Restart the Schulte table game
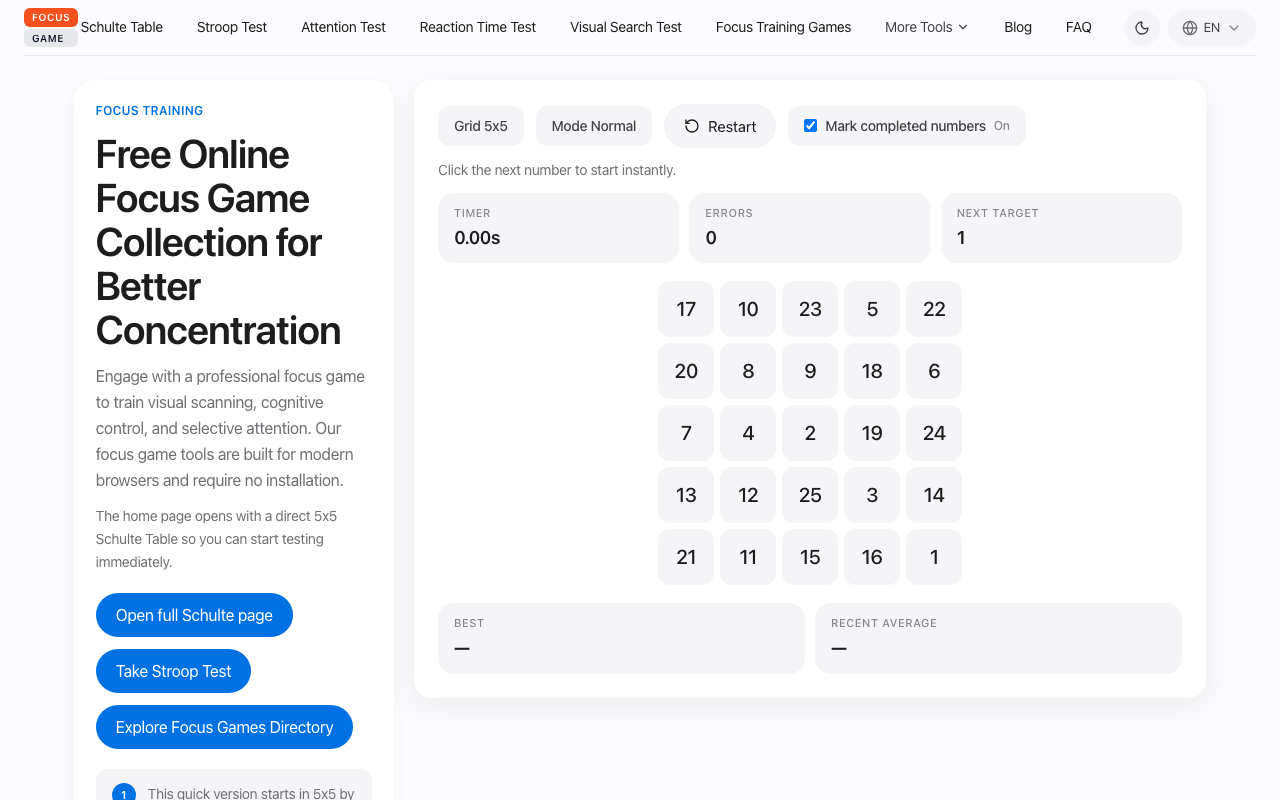 [720, 126]
